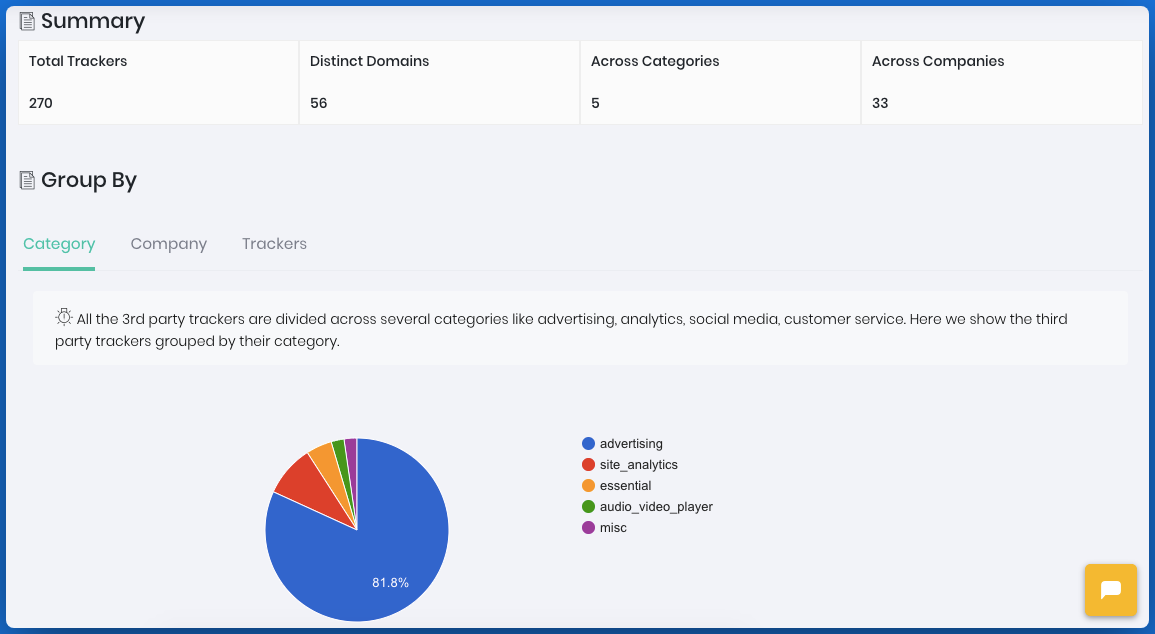Switch to the Company tab
The width and height of the screenshot is (1155, 634).
click(169, 244)
